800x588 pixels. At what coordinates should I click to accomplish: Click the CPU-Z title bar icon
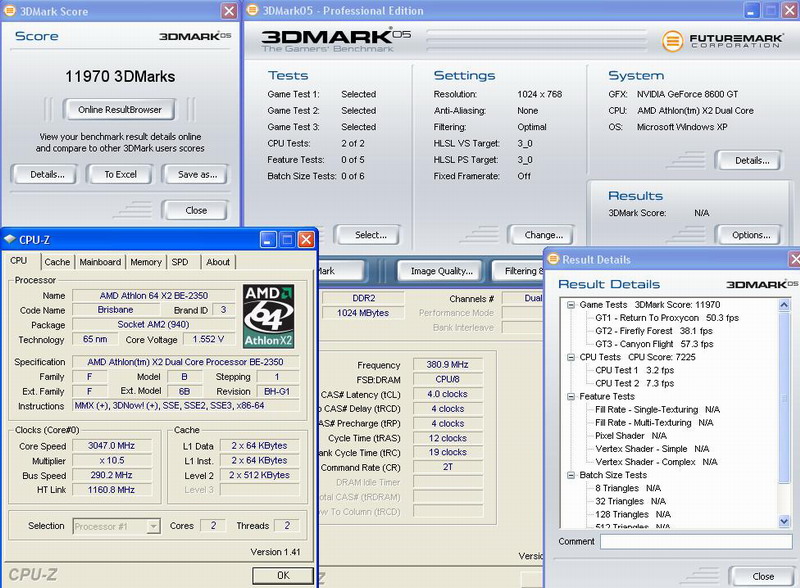10,239
